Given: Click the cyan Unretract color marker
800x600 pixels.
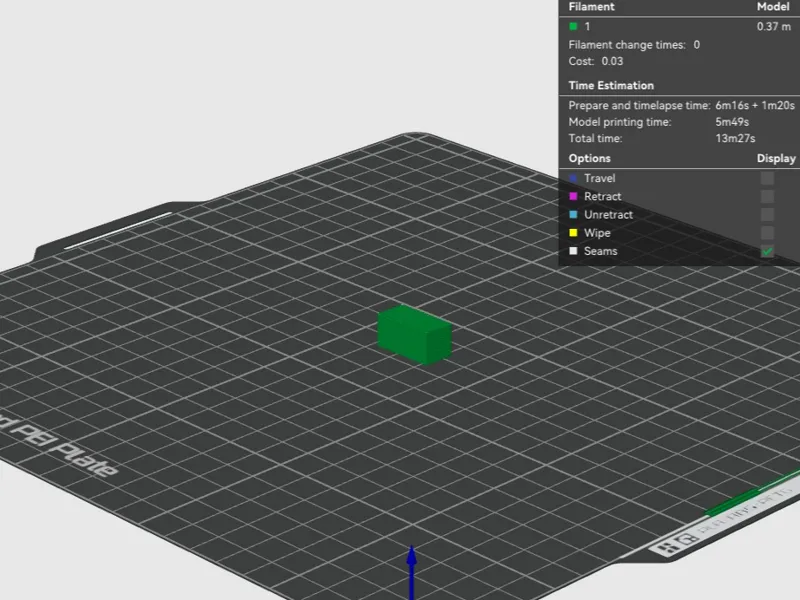Looking at the screenshot, I should tap(573, 215).
